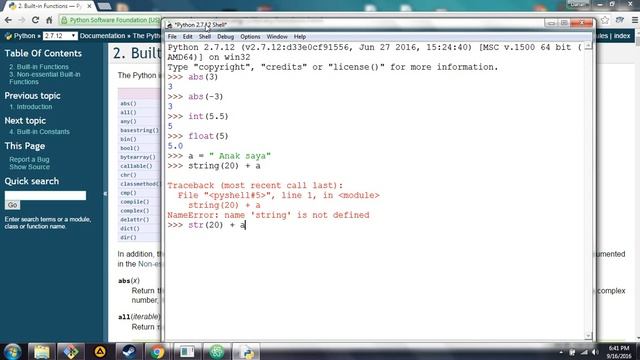This screenshot has height=360, width=640.
Task: Click callable() in the functions table
Action: 136,166
